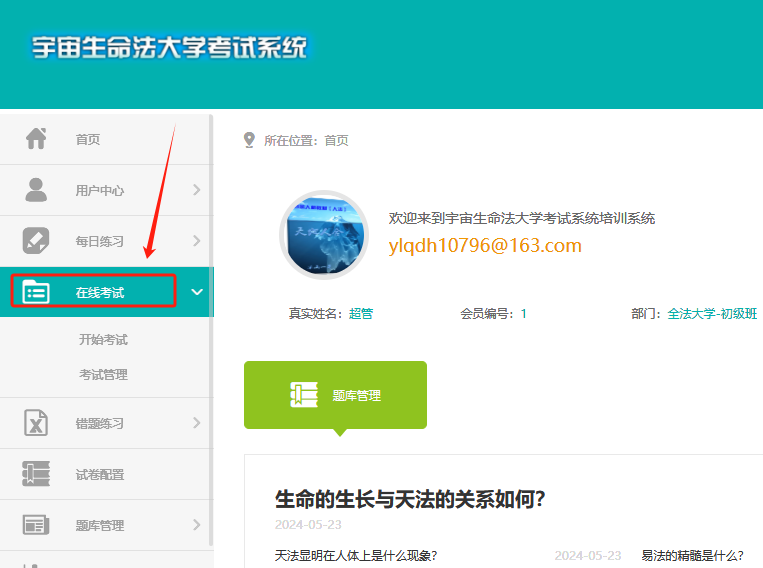Click the 真实姓名 label
Image resolution: width=763 pixels, height=568 pixels.
click(x=313, y=313)
